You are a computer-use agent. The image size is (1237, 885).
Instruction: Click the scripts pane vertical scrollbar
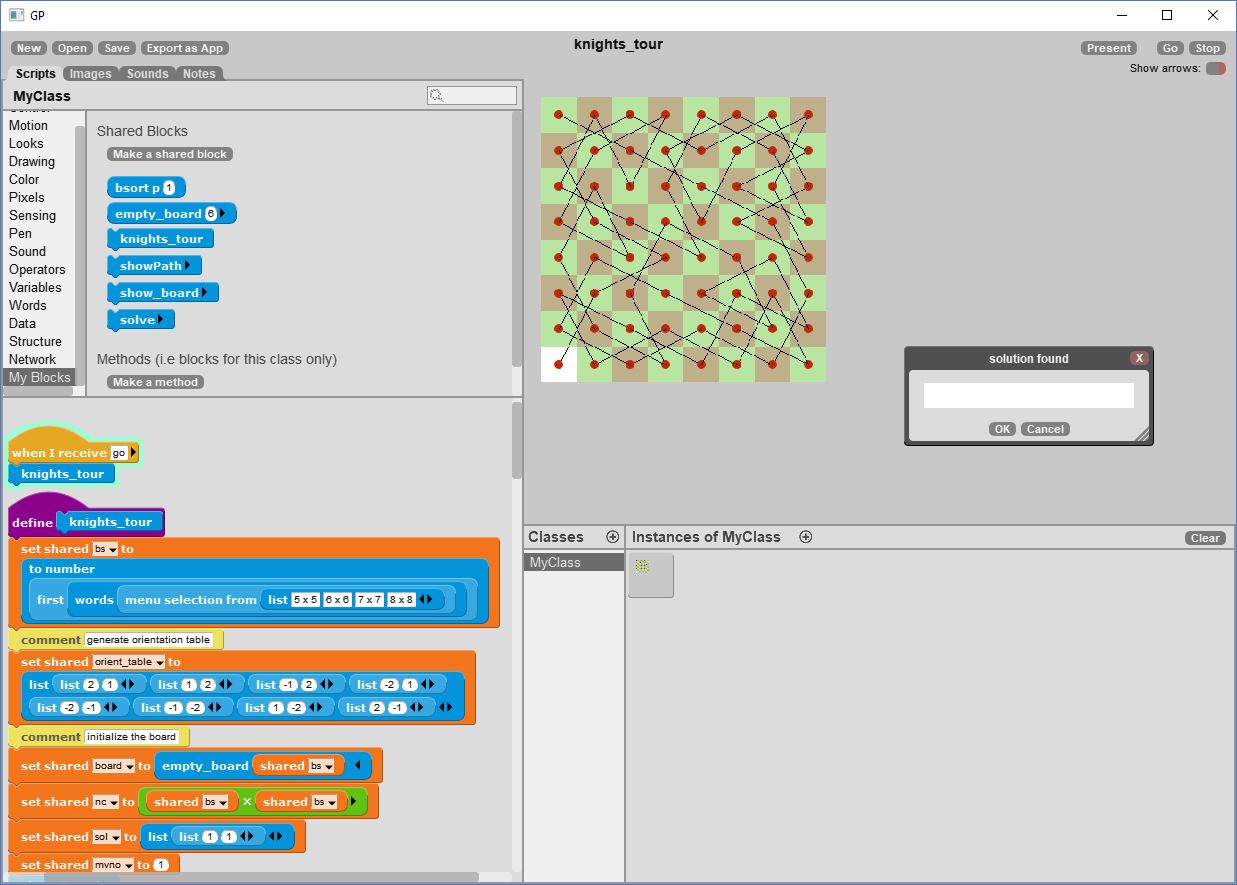tap(517, 440)
